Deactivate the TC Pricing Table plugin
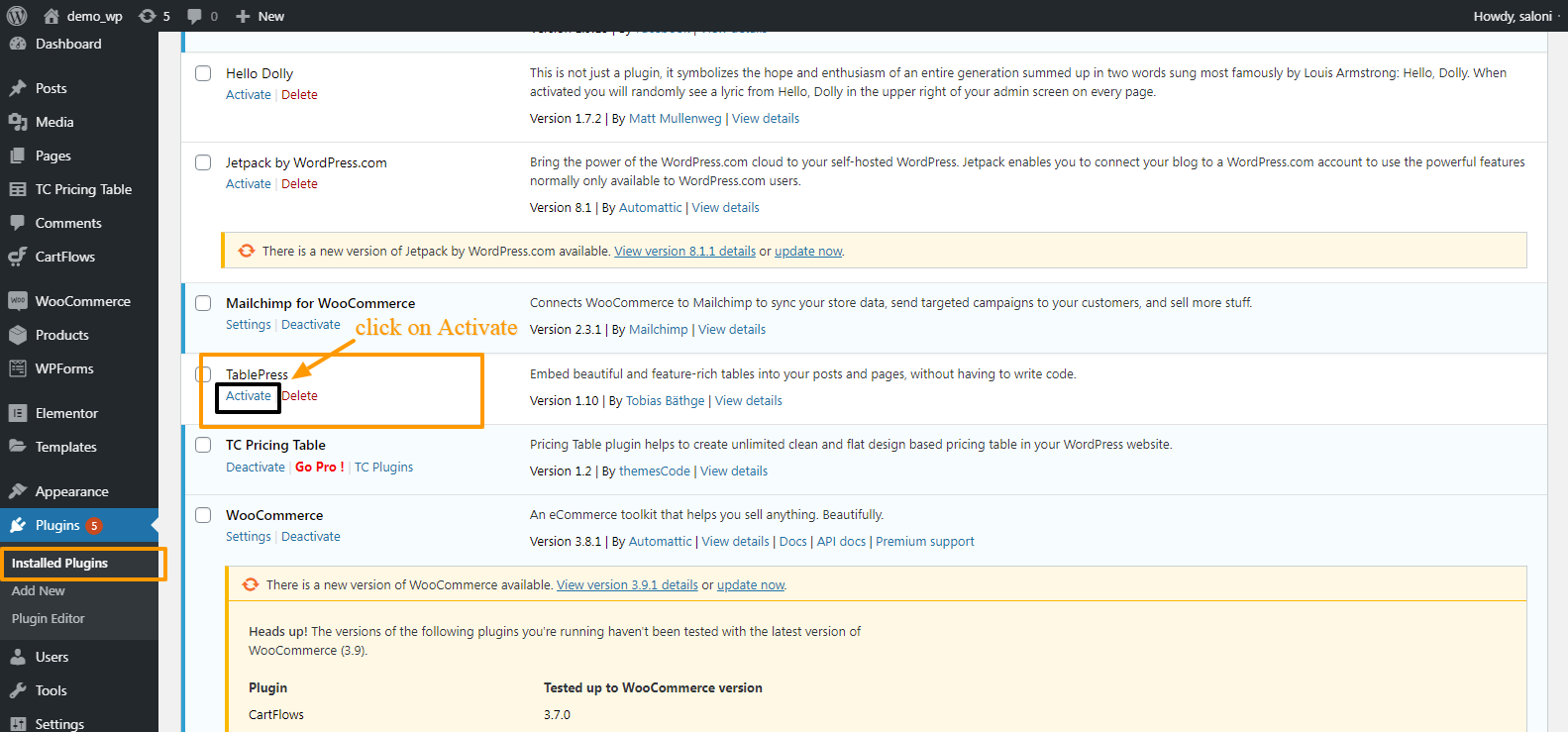This screenshot has width=1568, height=732. pos(256,468)
